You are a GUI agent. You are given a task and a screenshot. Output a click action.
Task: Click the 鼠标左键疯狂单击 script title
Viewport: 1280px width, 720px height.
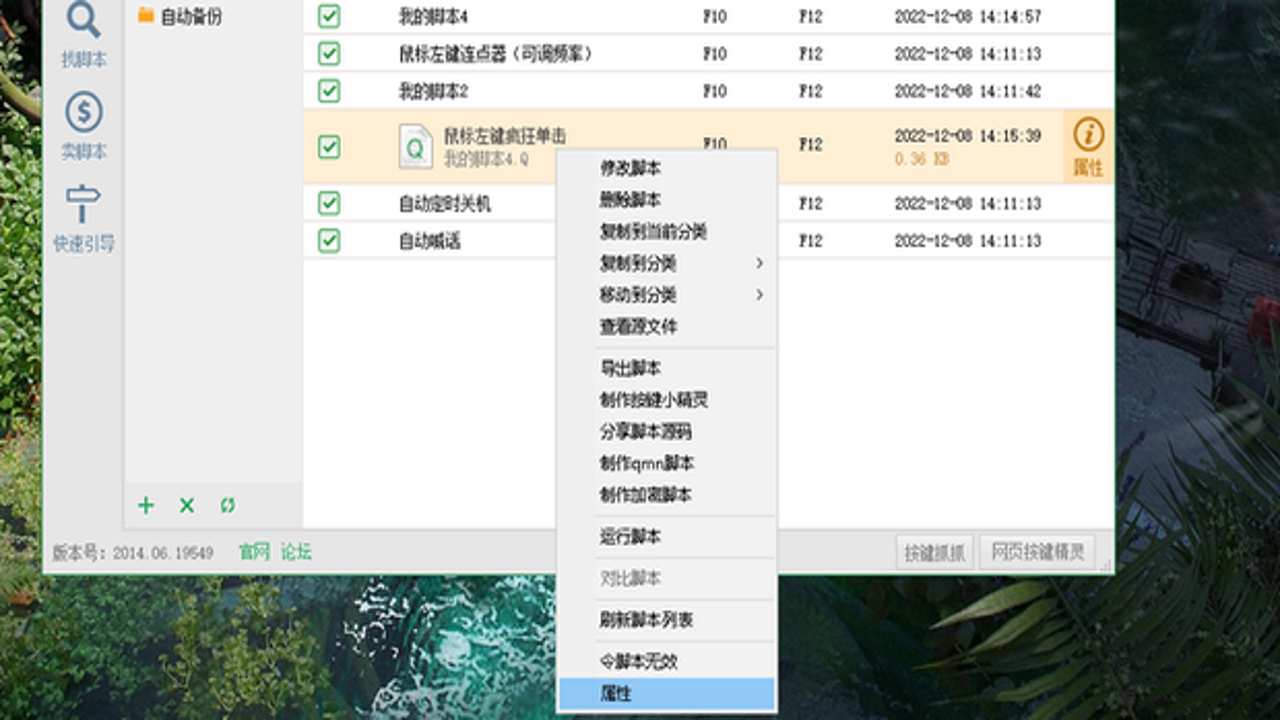(505, 135)
